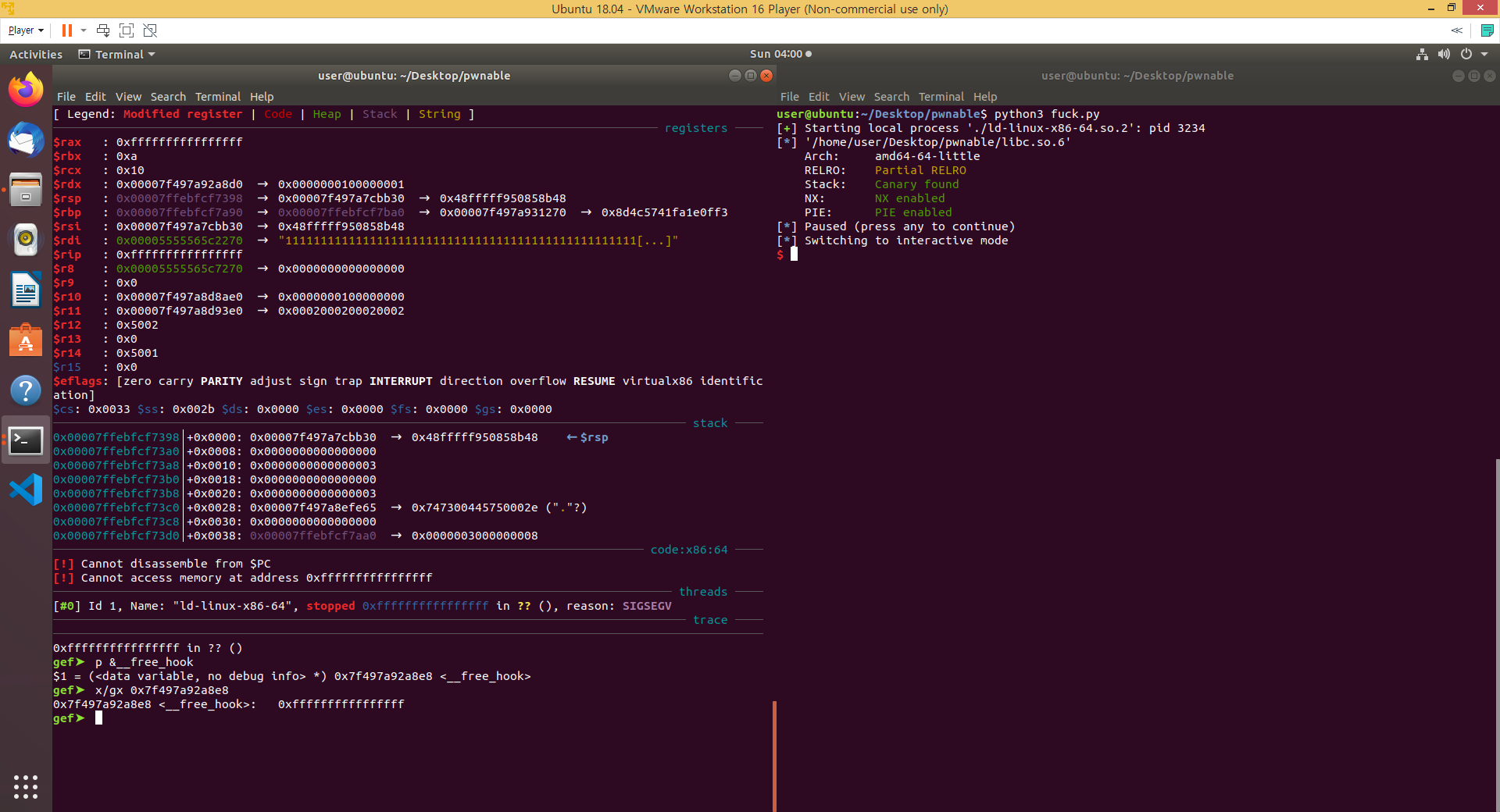This screenshot has width=1500, height=812.
Task: Open Help menu in left terminal
Action: pos(262,97)
